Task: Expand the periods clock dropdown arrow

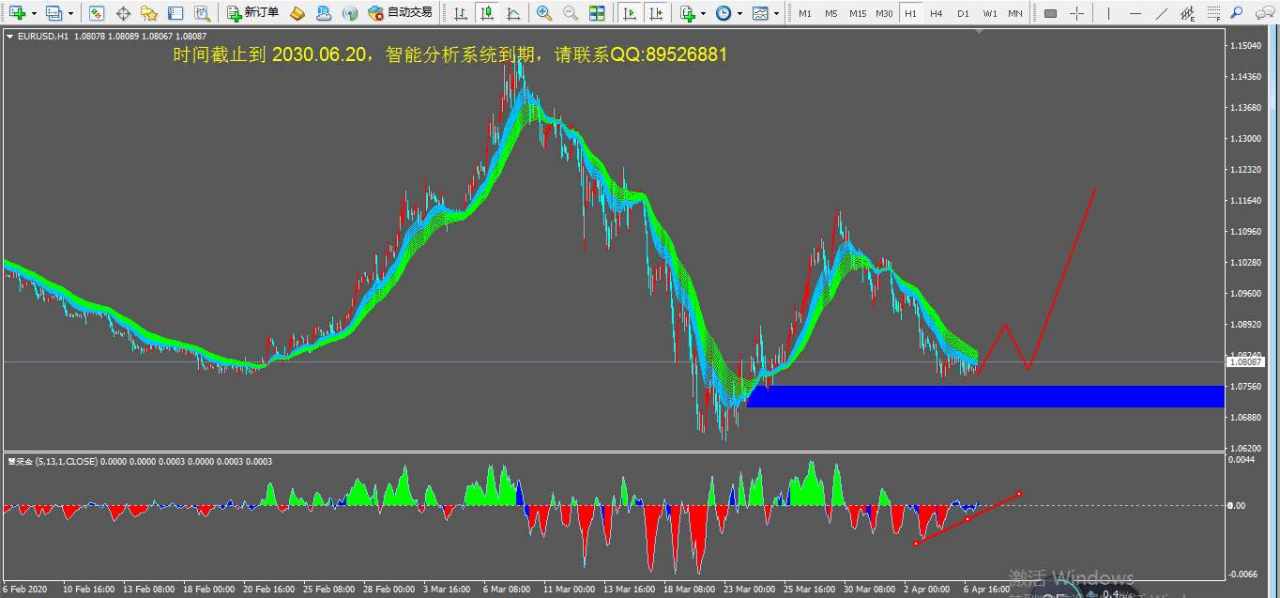Action: [x=740, y=13]
